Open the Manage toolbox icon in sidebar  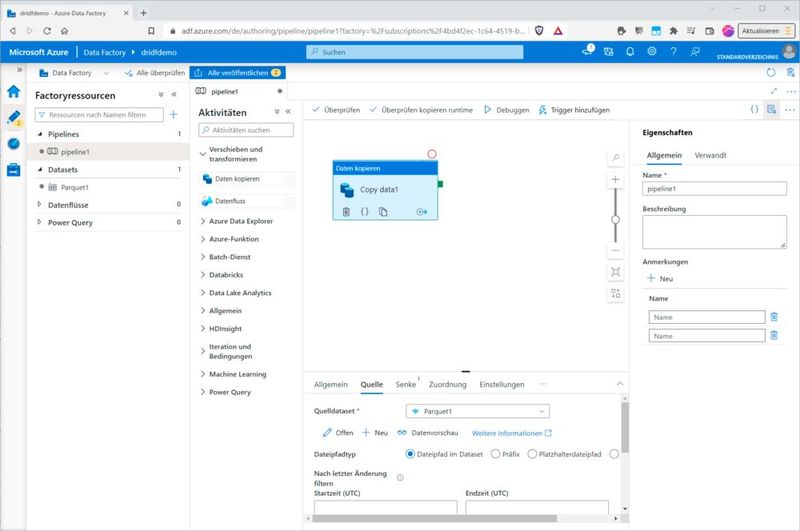point(14,170)
